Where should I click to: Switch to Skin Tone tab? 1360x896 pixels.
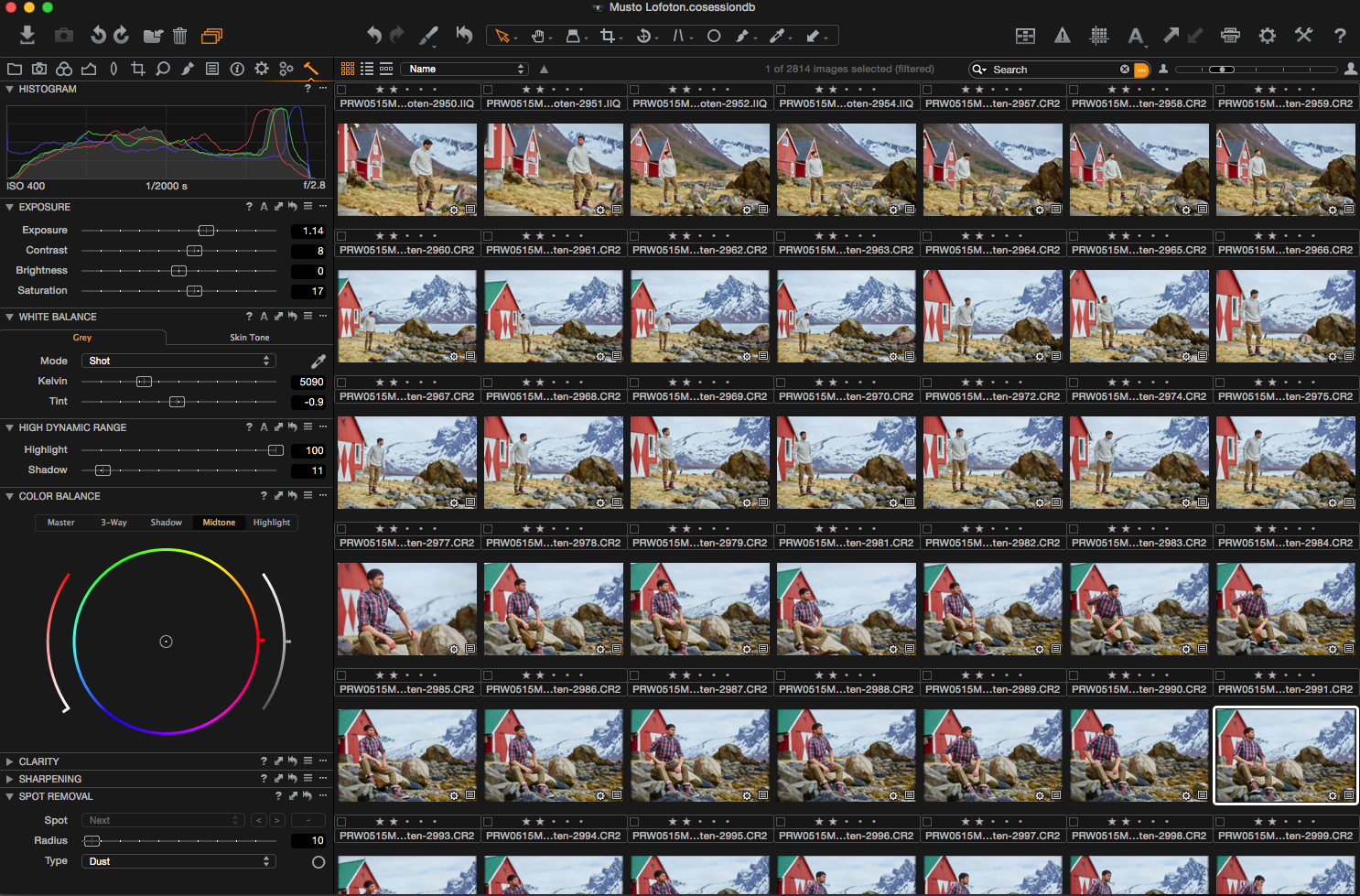(249, 338)
